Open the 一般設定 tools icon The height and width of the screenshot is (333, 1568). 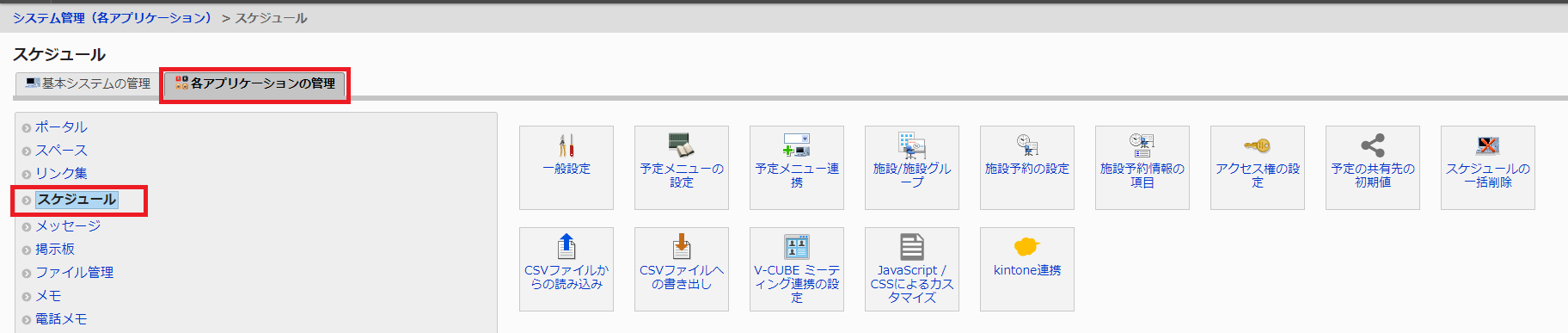[566, 145]
